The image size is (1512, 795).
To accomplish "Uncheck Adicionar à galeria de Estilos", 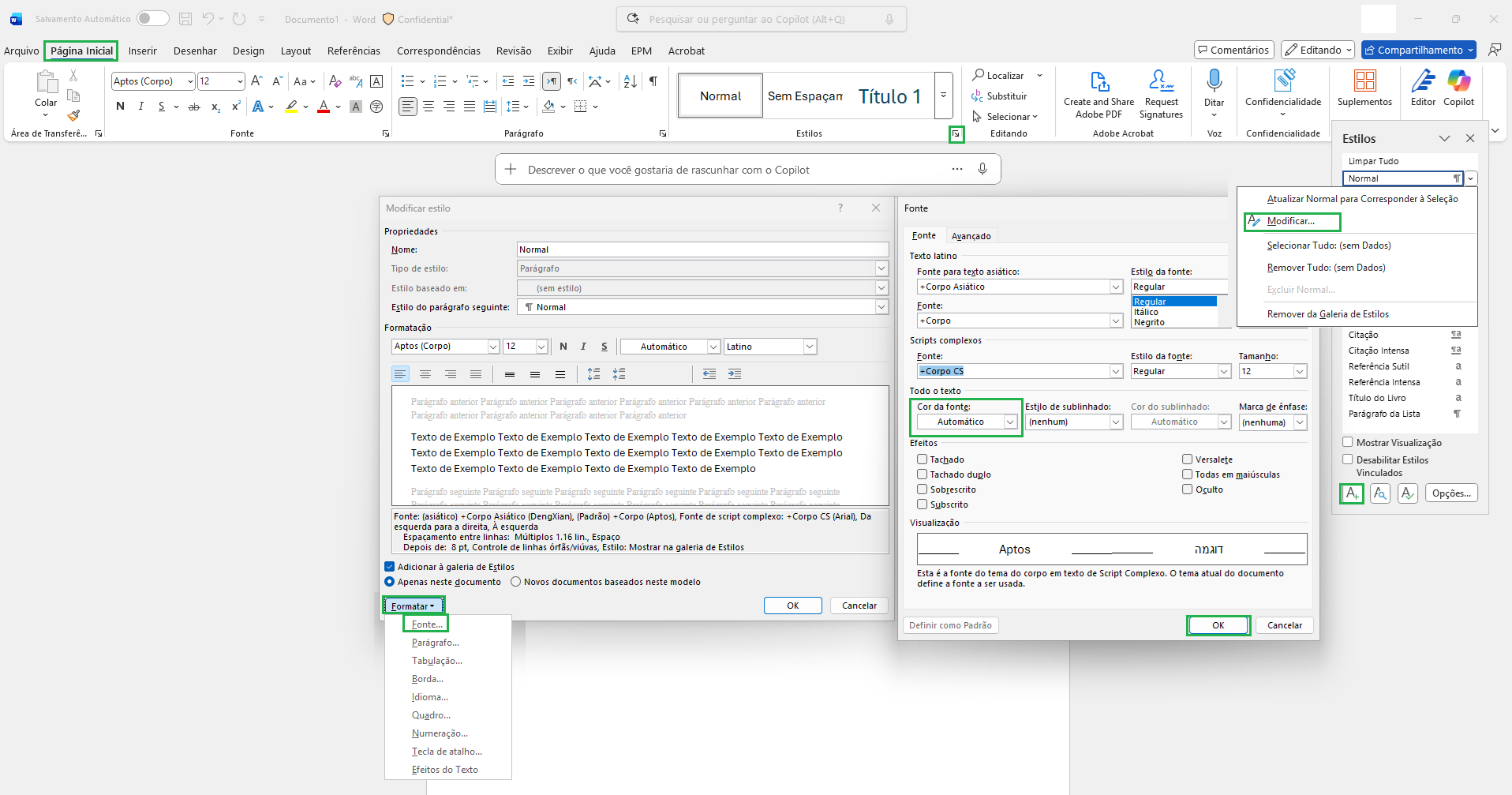I will point(389,567).
